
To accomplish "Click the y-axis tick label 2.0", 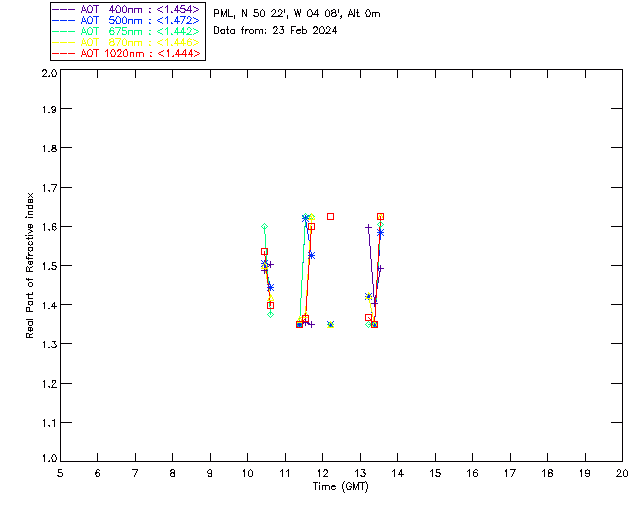I will [x=49, y=73].
